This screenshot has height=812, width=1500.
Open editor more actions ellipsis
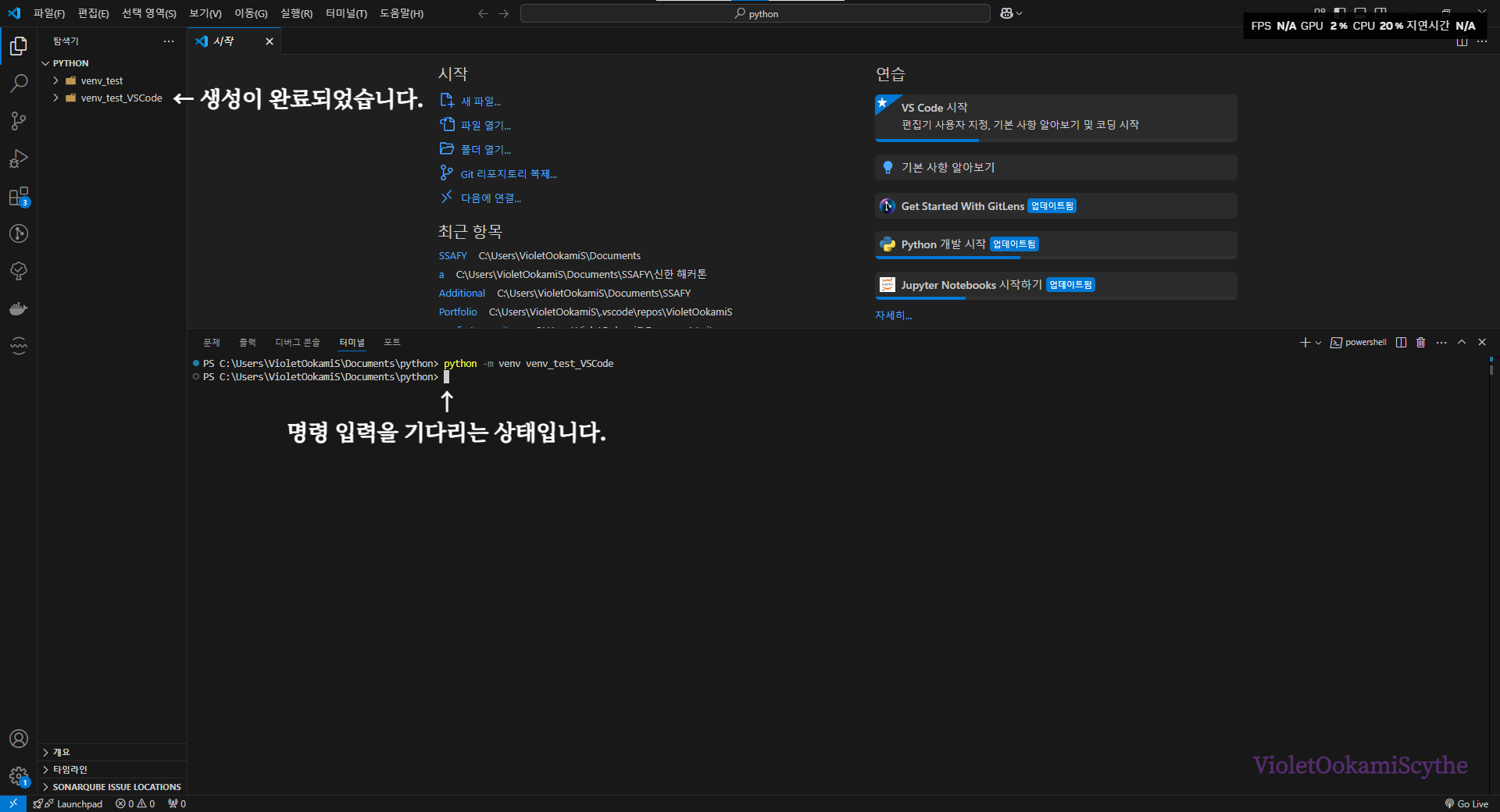tap(1482, 41)
